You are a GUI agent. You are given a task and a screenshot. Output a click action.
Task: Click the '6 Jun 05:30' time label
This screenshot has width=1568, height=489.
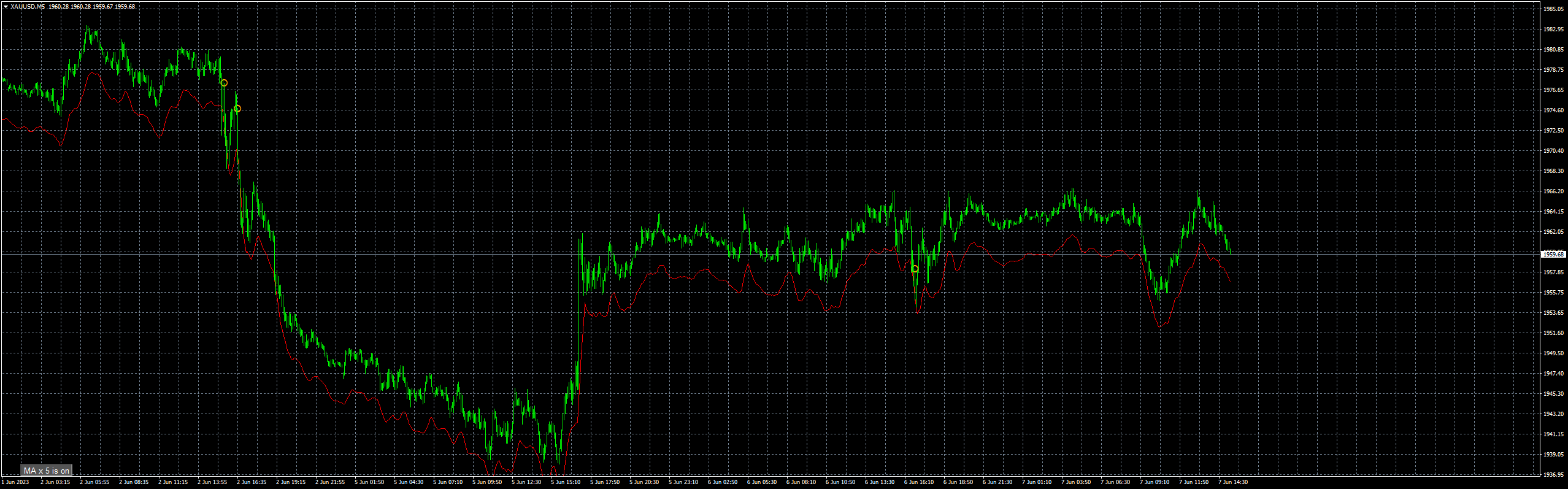click(x=762, y=482)
